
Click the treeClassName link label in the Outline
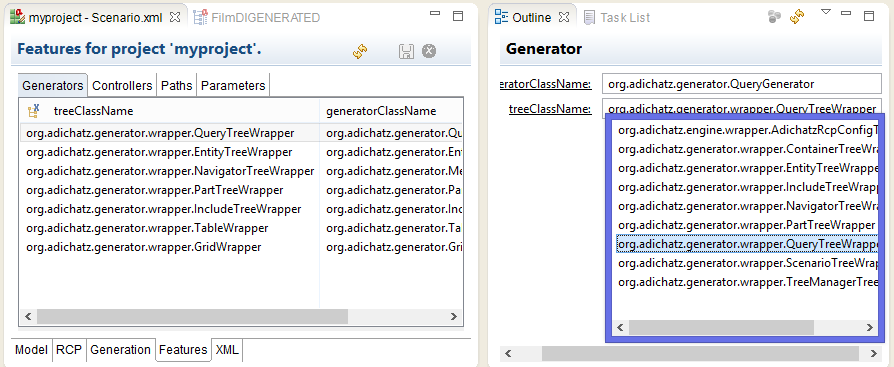(550, 109)
